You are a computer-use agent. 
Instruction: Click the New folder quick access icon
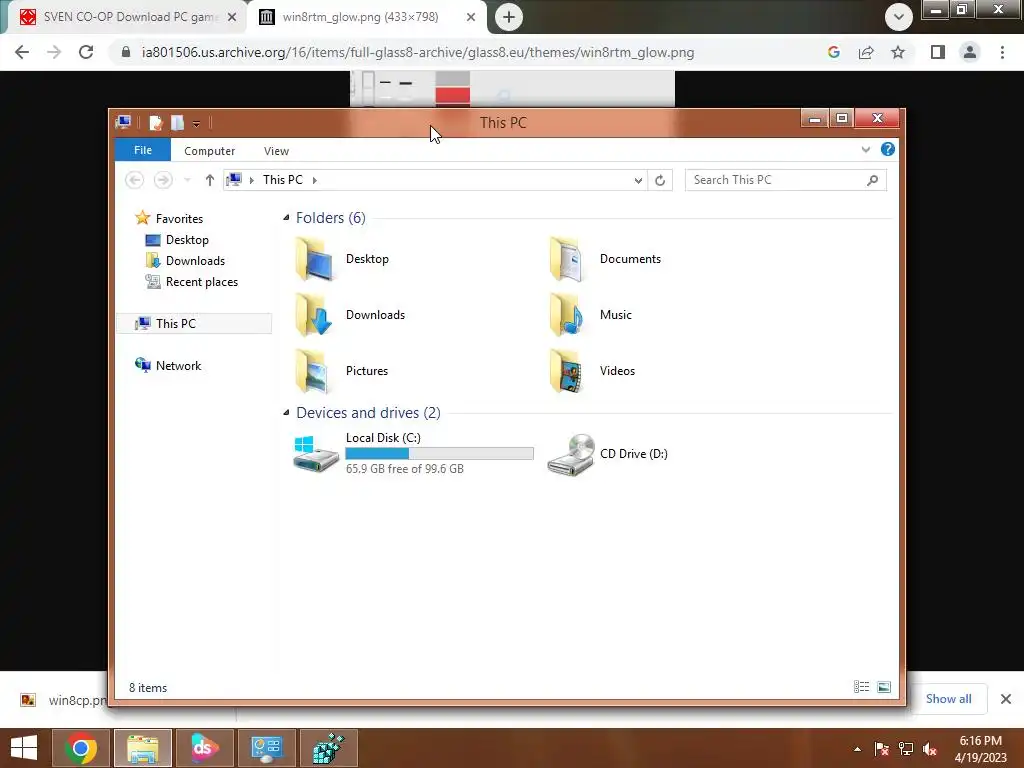click(178, 123)
